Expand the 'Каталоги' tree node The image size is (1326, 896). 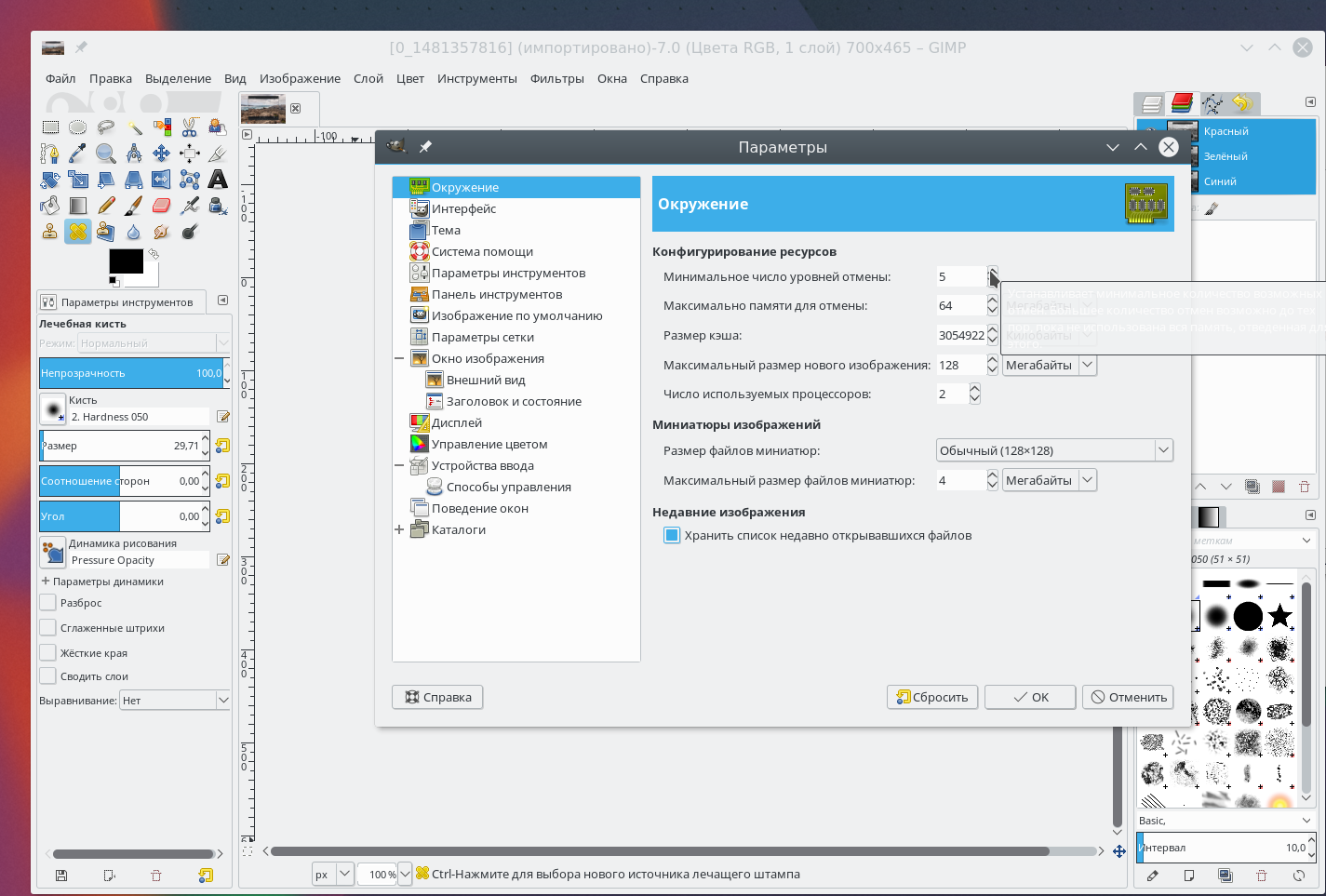(x=399, y=530)
